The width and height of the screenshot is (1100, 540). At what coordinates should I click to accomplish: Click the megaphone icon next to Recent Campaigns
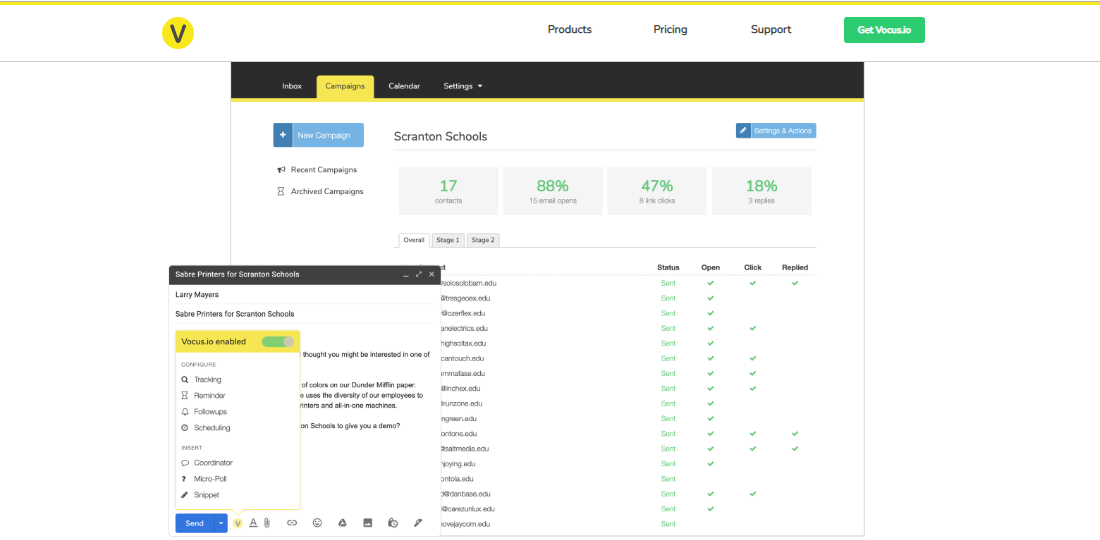281,170
